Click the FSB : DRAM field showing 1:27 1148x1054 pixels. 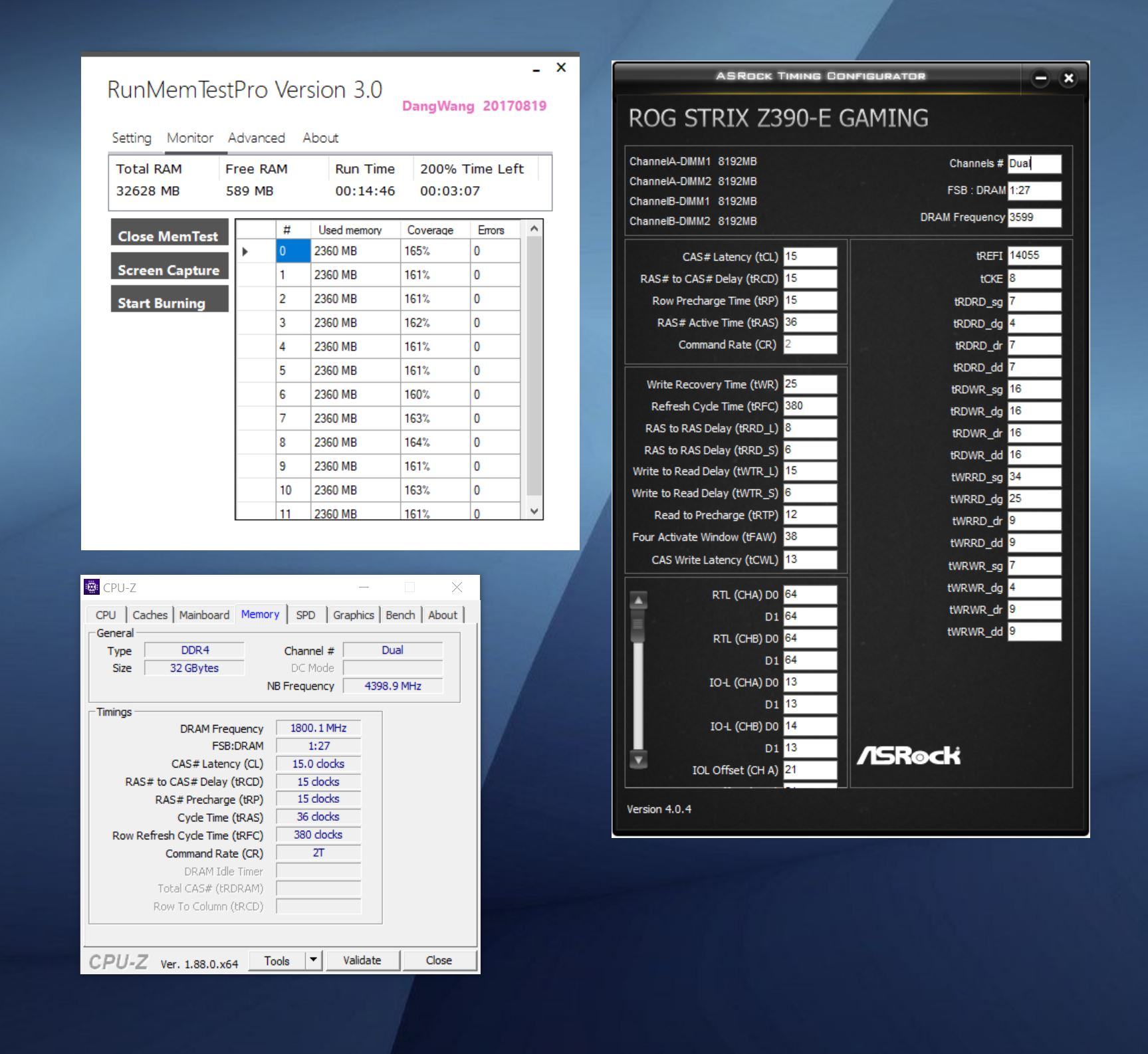pos(1034,191)
